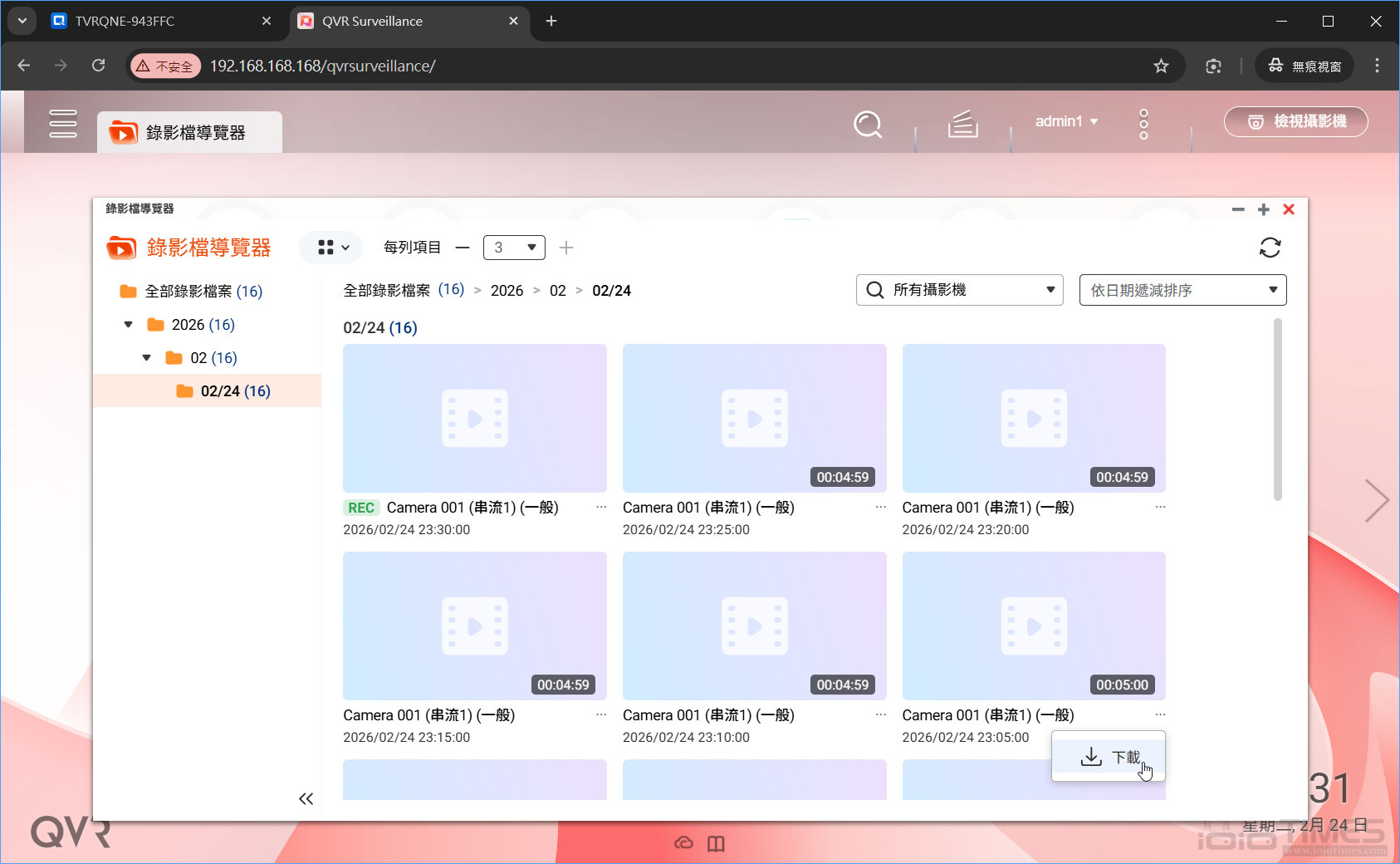Collapse the 2026 folder in the tree

tap(129, 324)
